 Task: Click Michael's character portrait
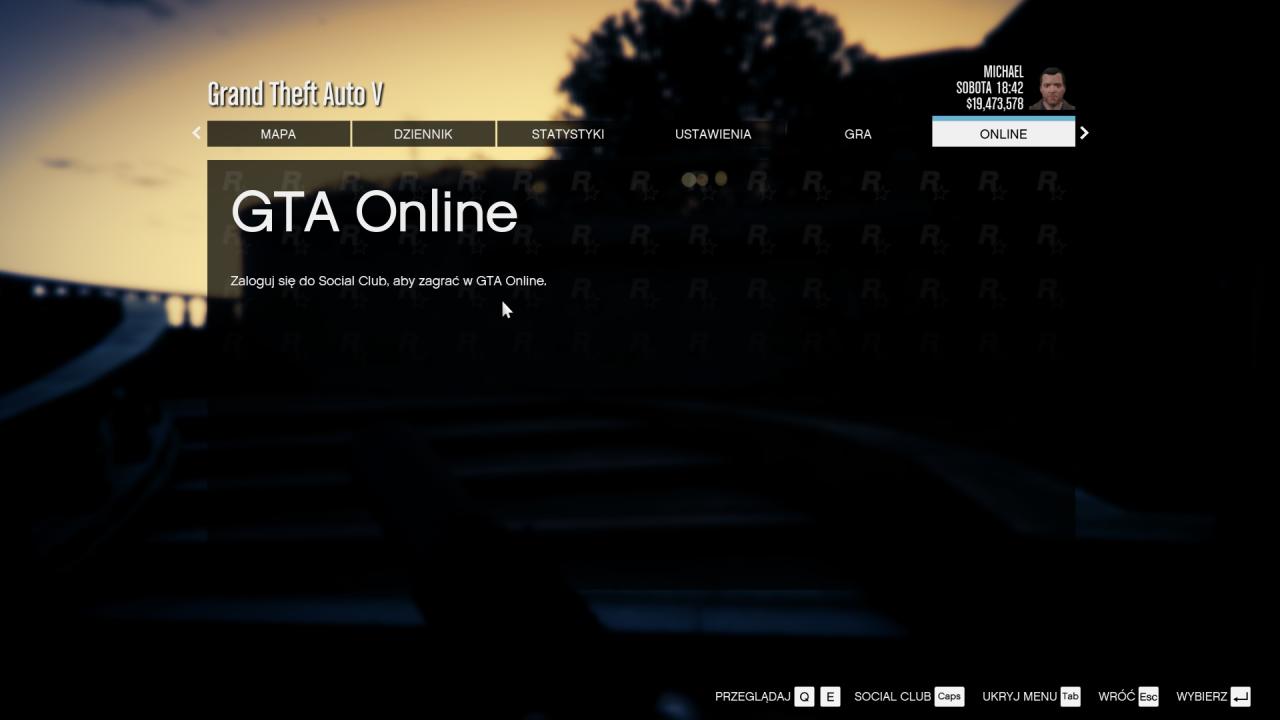coord(1051,89)
